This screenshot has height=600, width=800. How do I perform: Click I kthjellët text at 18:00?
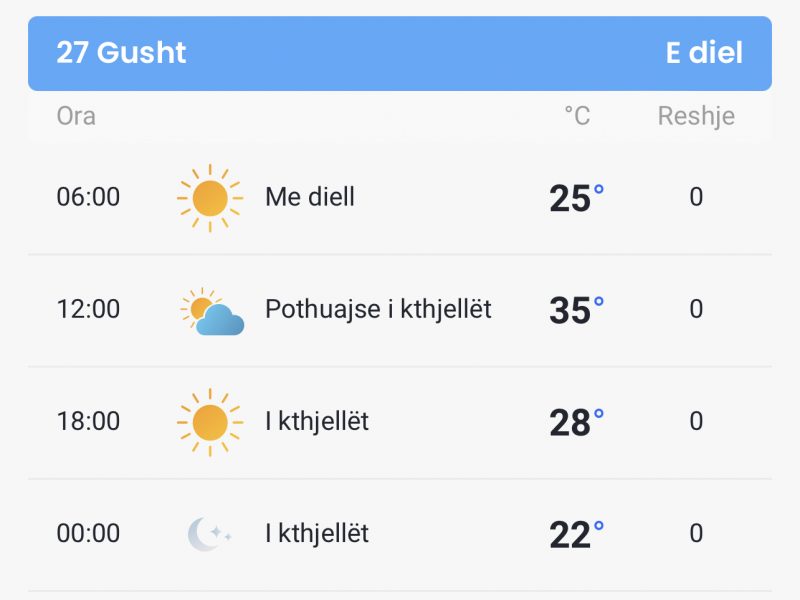tap(317, 421)
